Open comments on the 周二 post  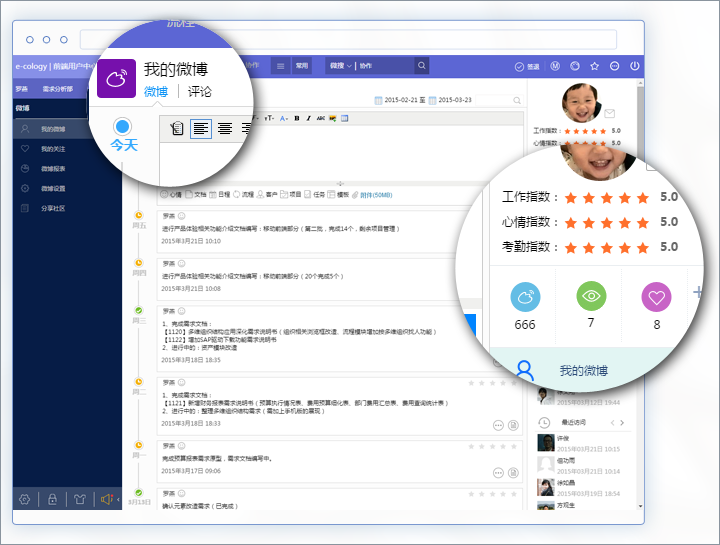pyautogui.click(x=498, y=426)
